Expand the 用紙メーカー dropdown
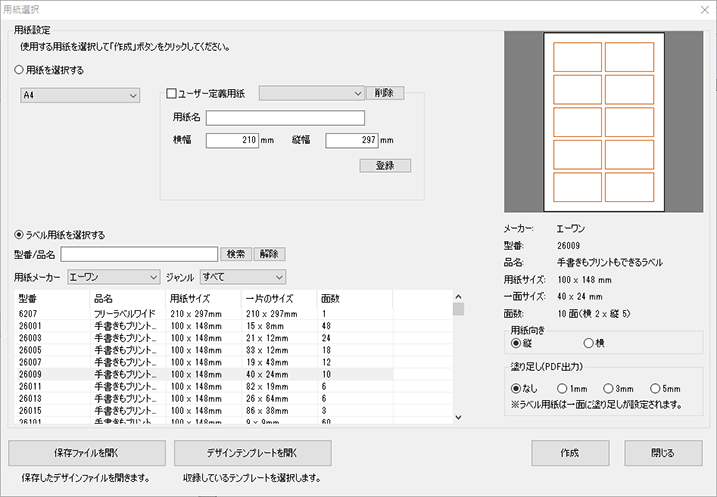Image resolution: width=717 pixels, height=497 pixels. [x=114, y=276]
